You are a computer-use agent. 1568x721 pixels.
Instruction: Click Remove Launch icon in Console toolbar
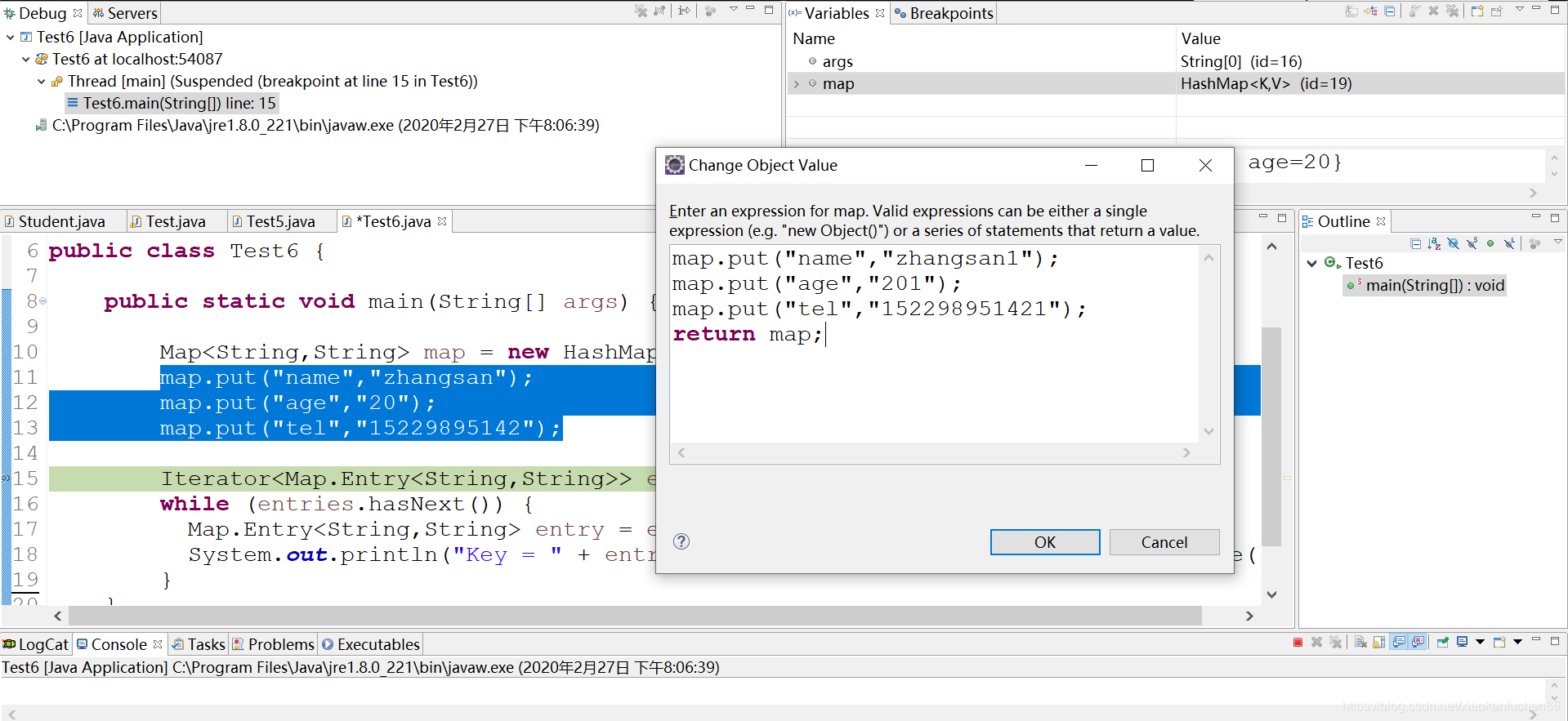pyautogui.click(x=1316, y=642)
